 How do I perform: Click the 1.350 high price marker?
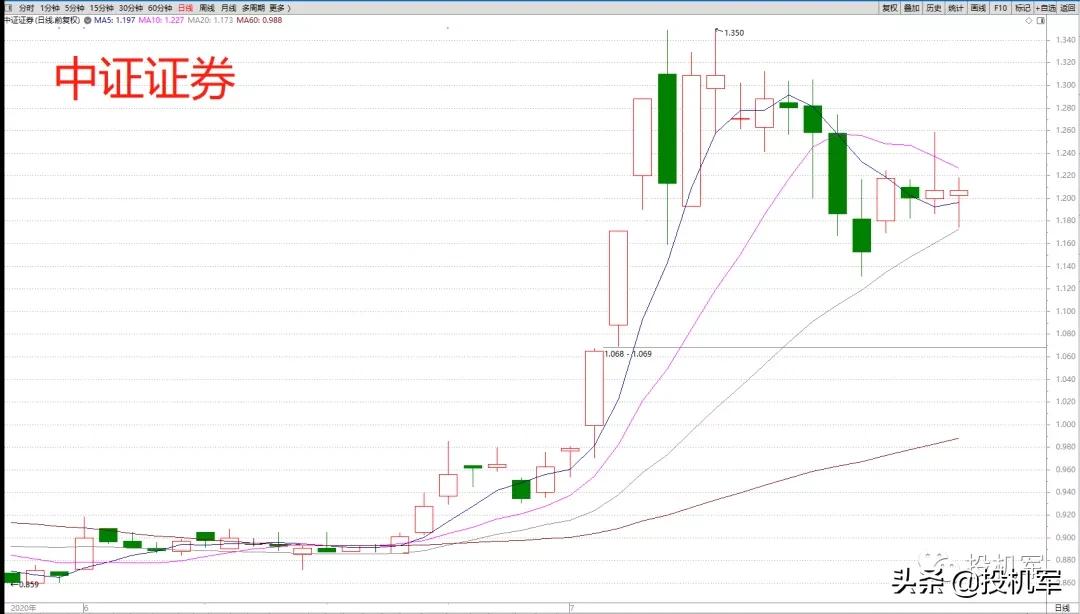pos(734,32)
